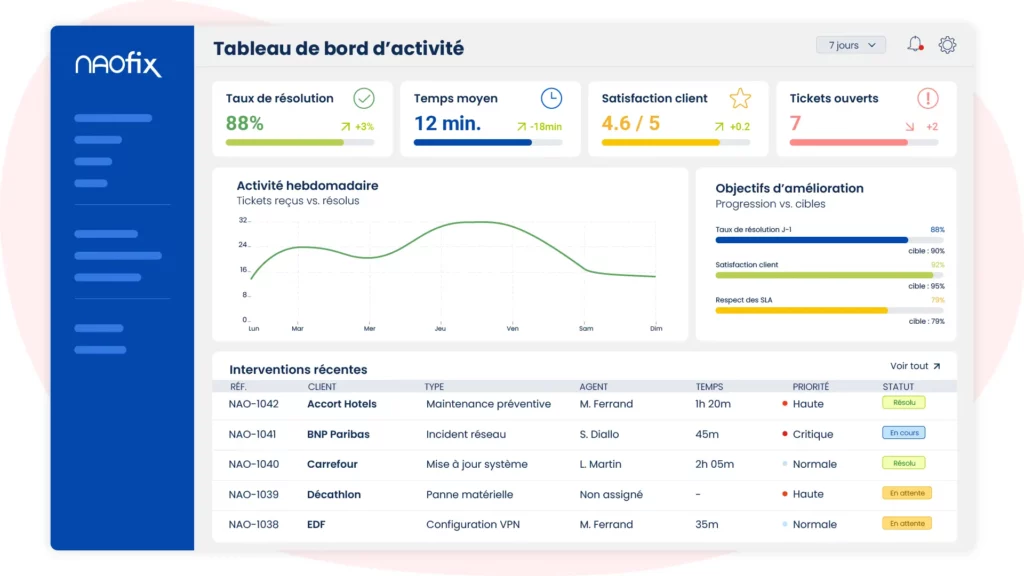Click the En attente badge for NAO-1038
Viewport: 1024px width, 576px height.
pyautogui.click(x=907, y=524)
